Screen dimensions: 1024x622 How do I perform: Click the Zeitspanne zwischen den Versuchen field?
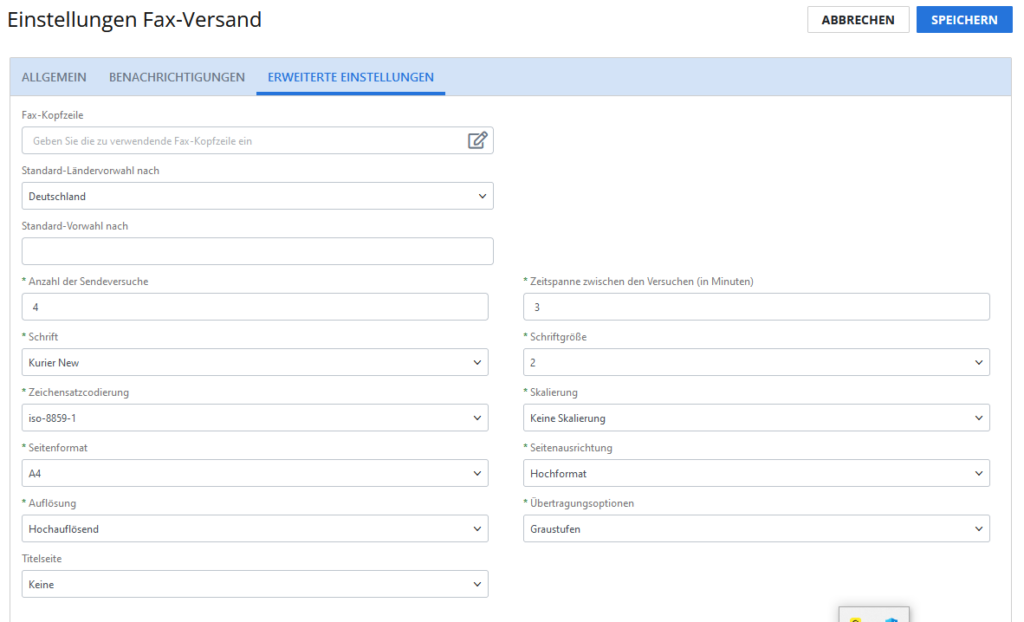pyautogui.click(x=756, y=307)
